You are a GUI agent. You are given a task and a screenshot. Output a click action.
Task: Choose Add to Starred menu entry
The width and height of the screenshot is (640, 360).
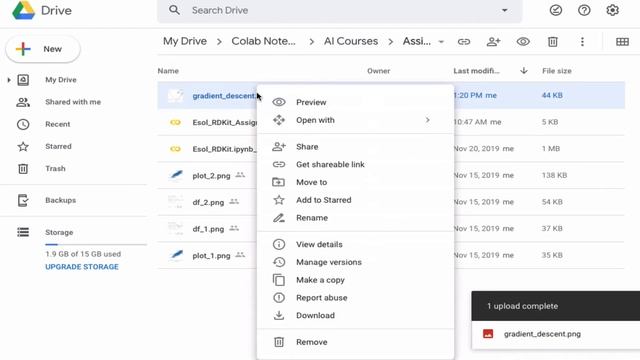click(x=356, y=200)
